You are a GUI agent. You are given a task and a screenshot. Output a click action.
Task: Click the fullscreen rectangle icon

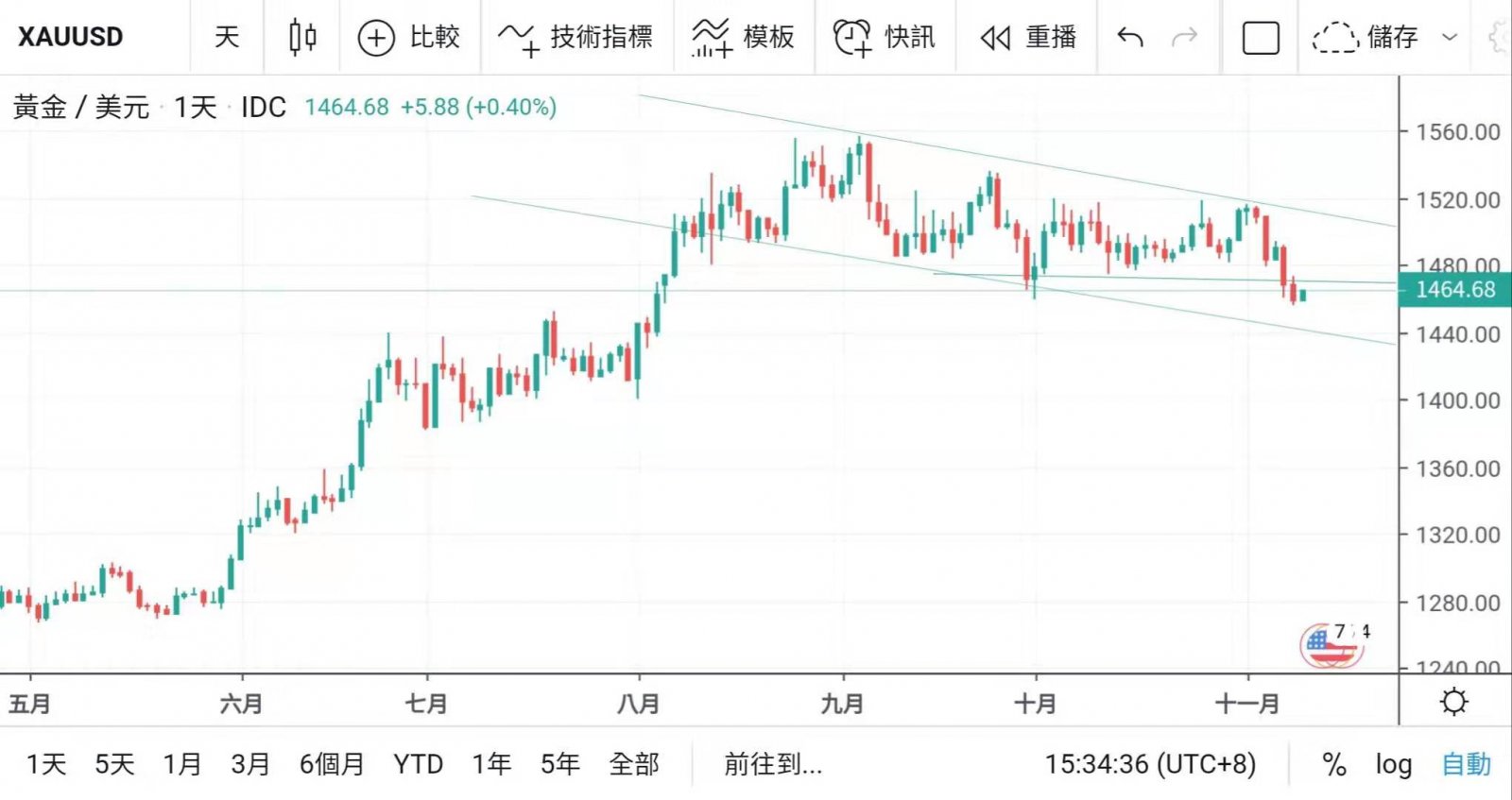click(1261, 38)
